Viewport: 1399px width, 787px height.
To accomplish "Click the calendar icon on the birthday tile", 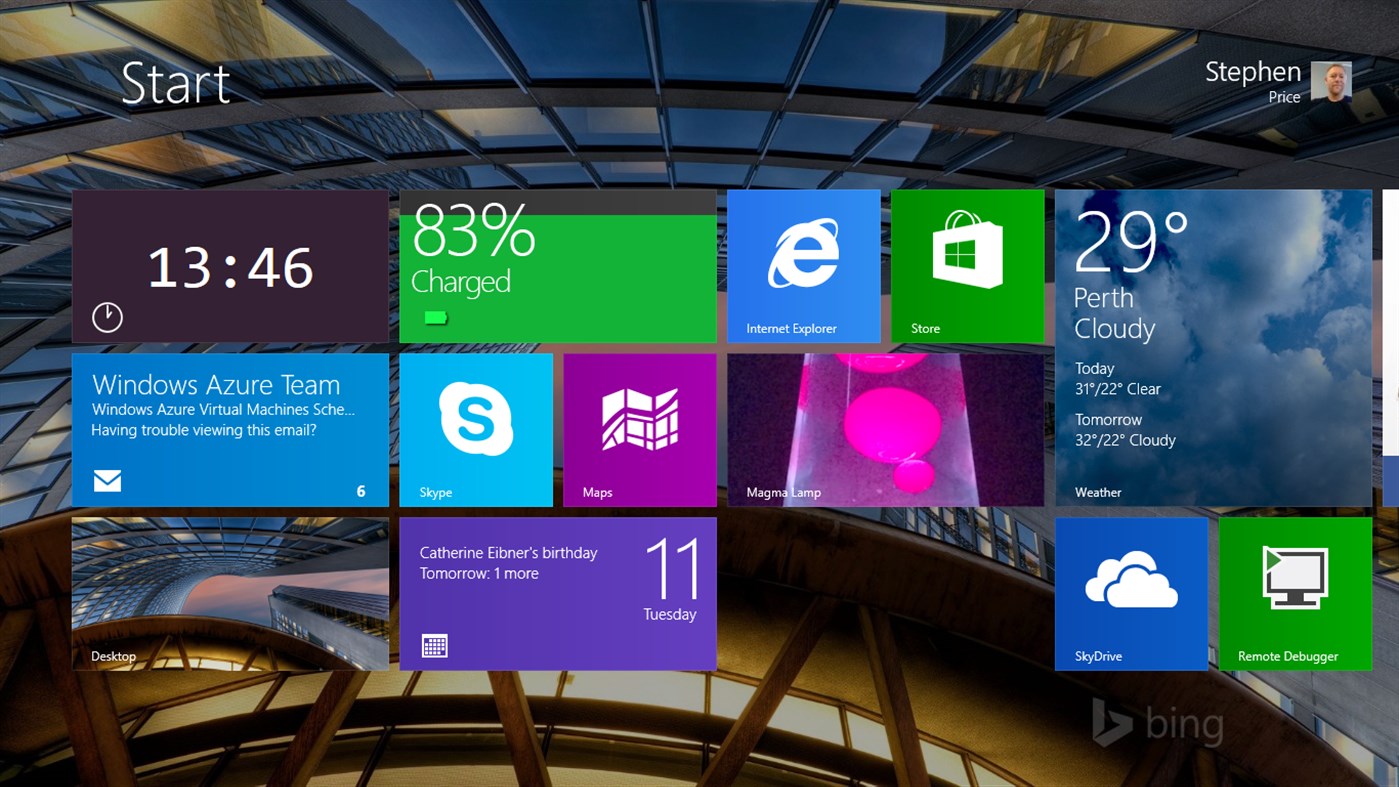I will [x=436, y=645].
